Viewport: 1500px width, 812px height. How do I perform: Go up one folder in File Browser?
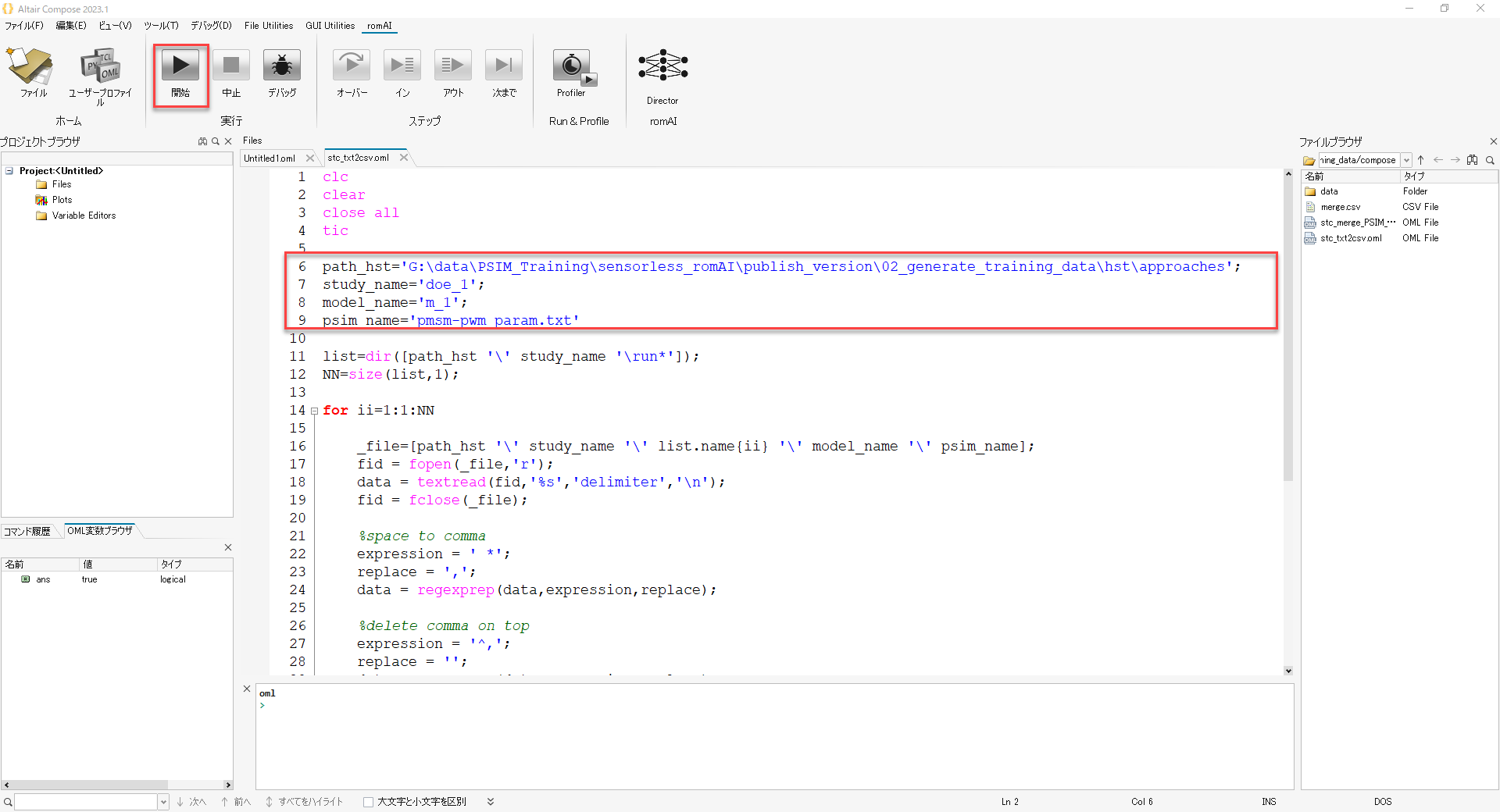[x=1421, y=160]
